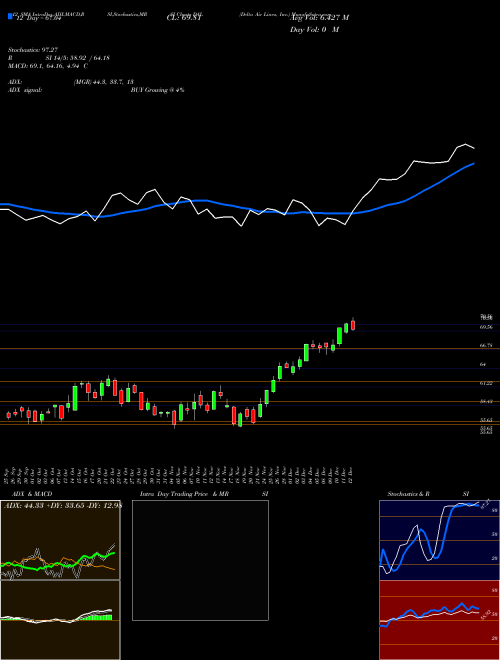Click the blue 12 Day SMA legend square
The image size is (500, 660).
click(x=10, y=17)
